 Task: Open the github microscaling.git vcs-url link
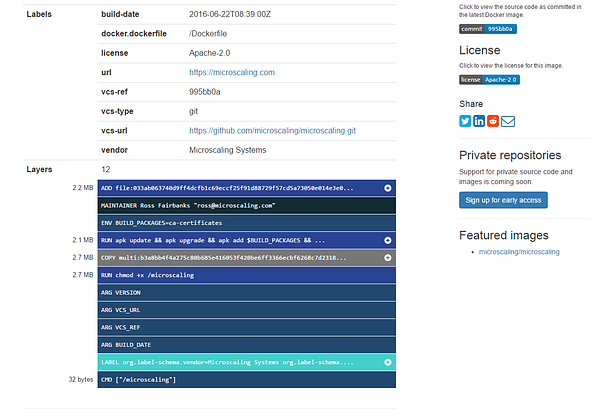272,130
